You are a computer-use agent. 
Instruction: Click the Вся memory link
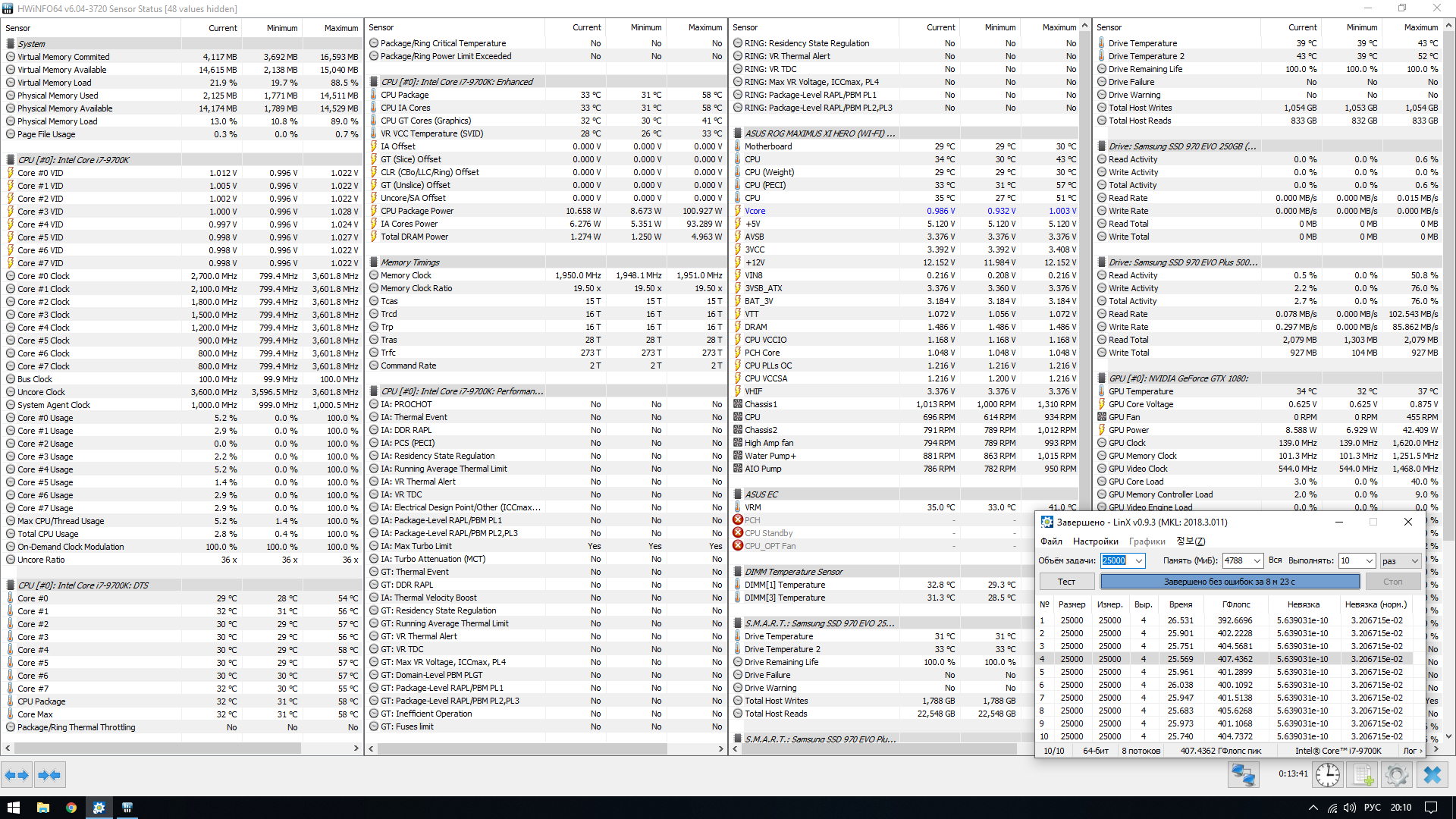click(1275, 560)
